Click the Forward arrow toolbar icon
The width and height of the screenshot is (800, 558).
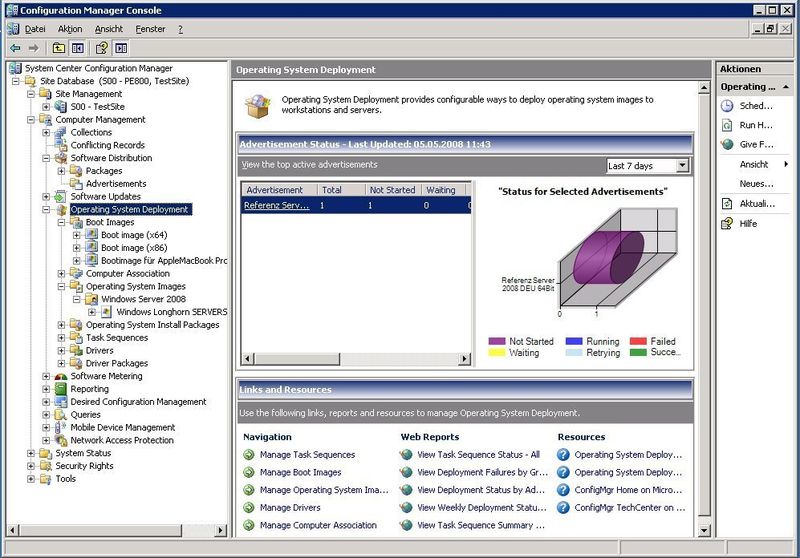[x=34, y=48]
